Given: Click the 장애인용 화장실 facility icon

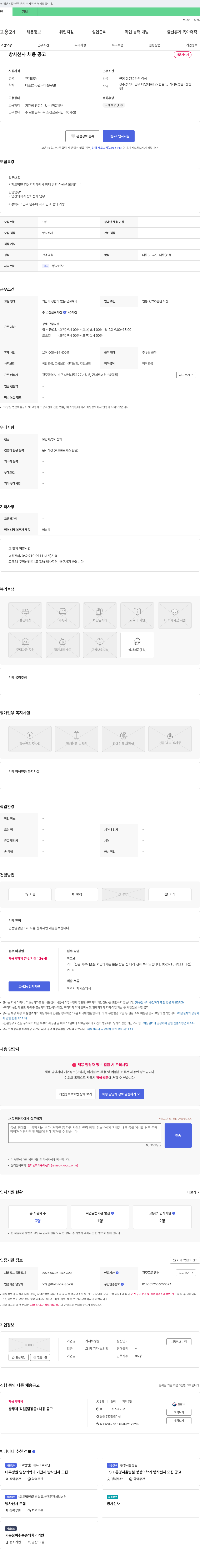Looking at the screenshot, I should (x=123, y=738).
